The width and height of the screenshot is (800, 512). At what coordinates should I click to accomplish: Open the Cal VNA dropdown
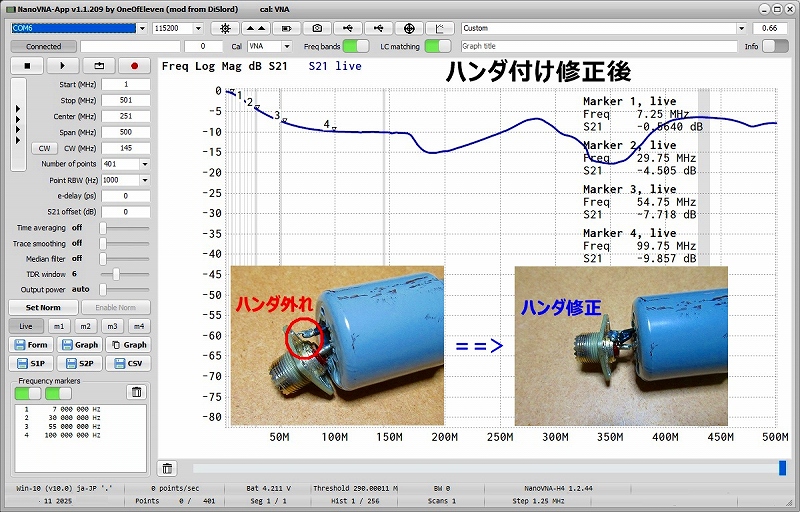(287, 46)
